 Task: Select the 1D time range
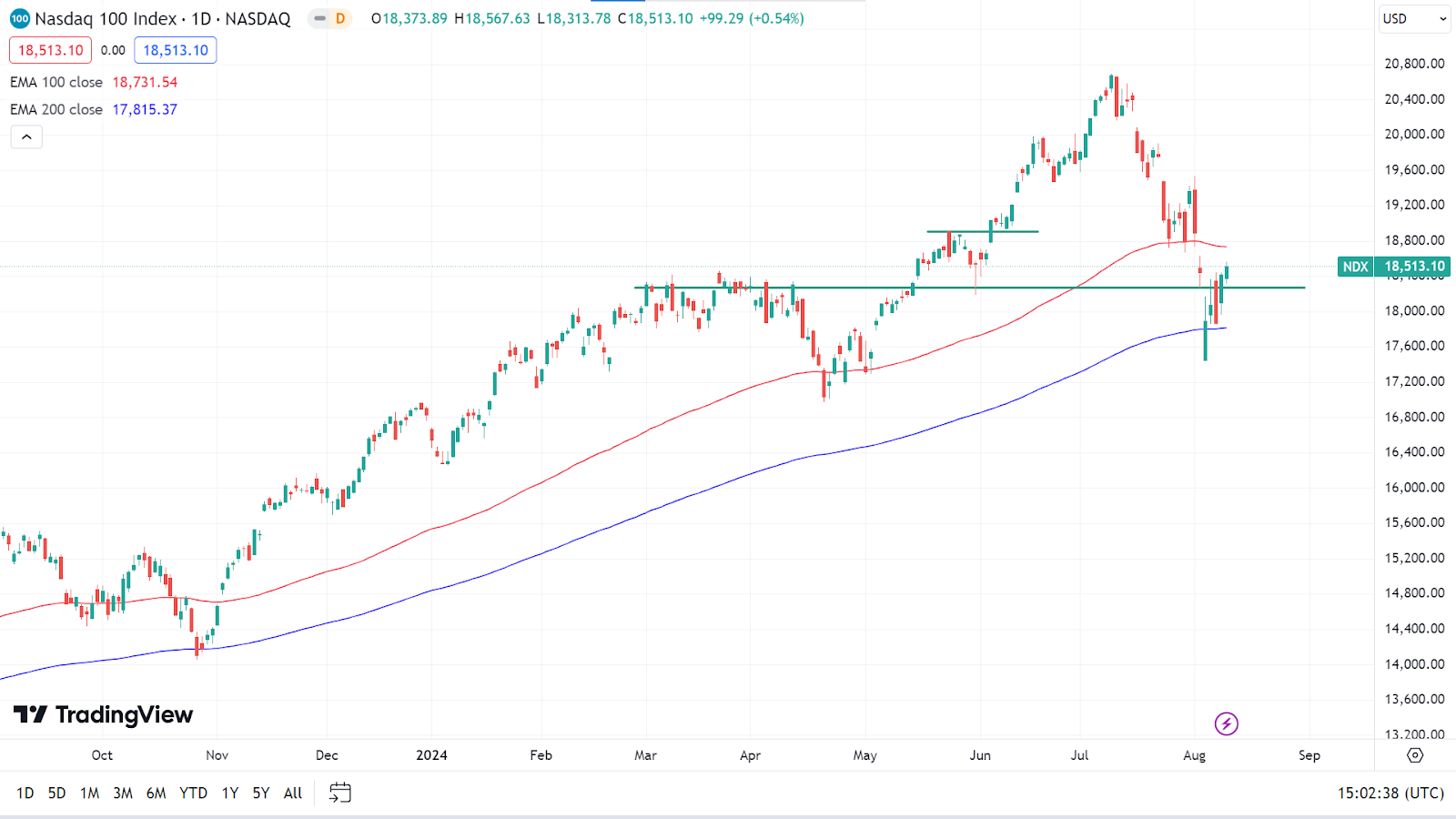pyautogui.click(x=25, y=793)
